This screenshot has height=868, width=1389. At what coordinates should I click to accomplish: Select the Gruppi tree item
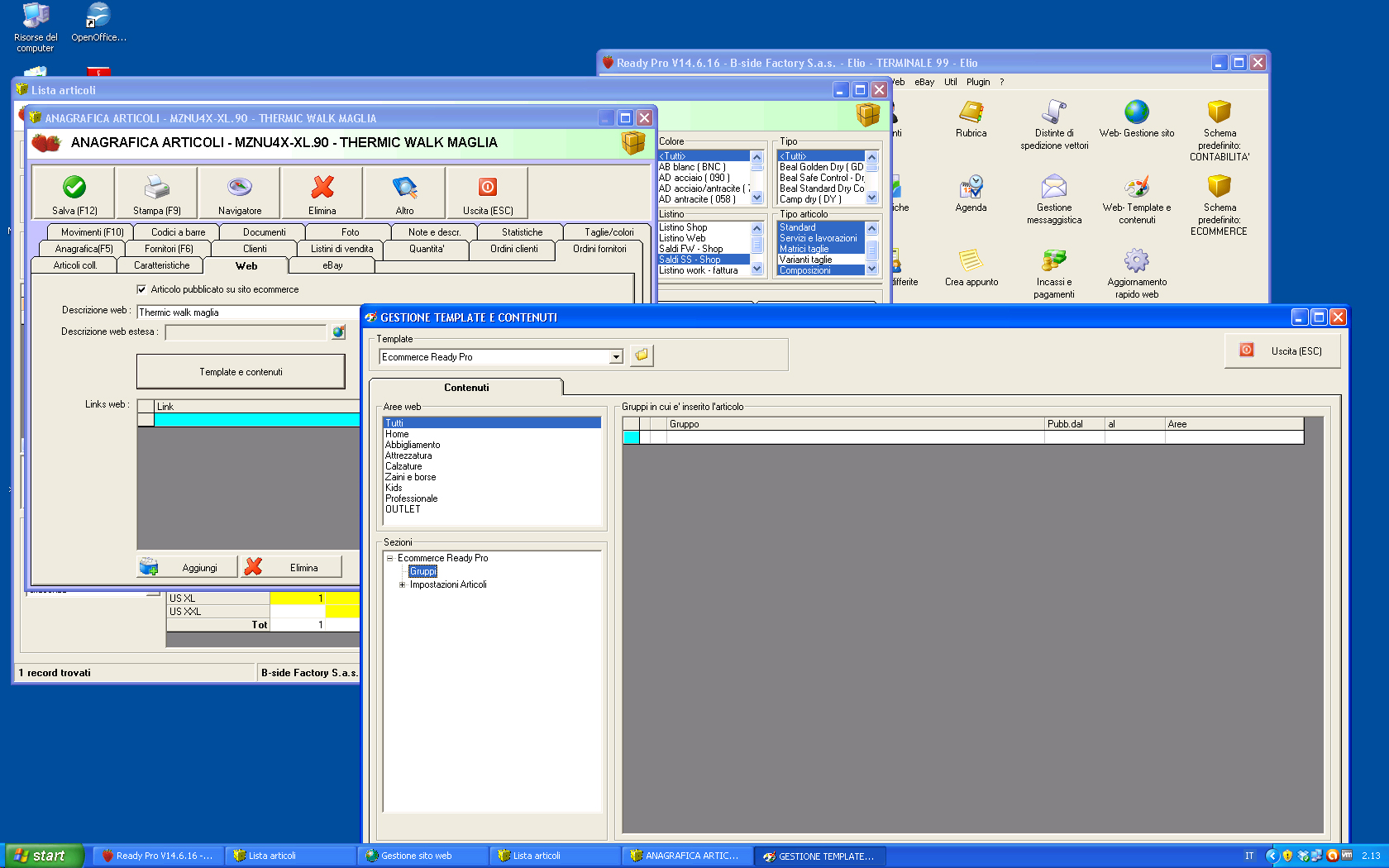pyautogui.click(x=422, y=571)
